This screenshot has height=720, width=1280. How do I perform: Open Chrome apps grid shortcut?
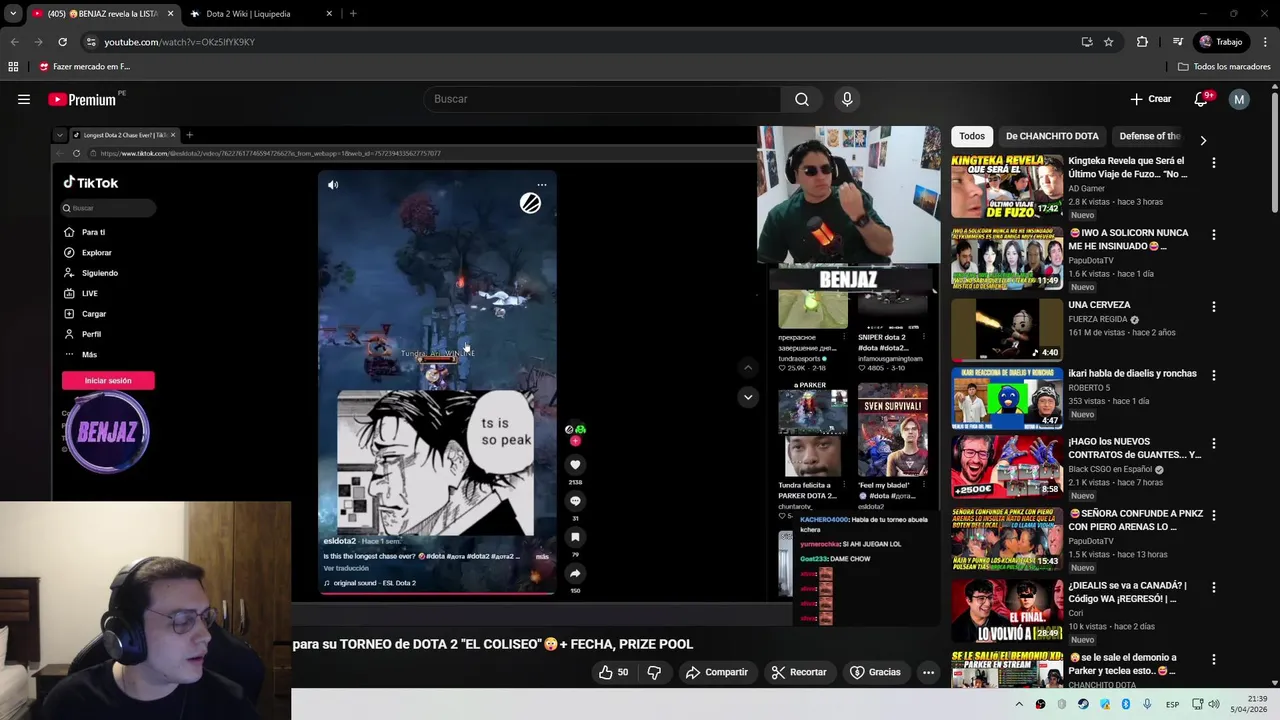pyautogui.click(x=13, y=67)
